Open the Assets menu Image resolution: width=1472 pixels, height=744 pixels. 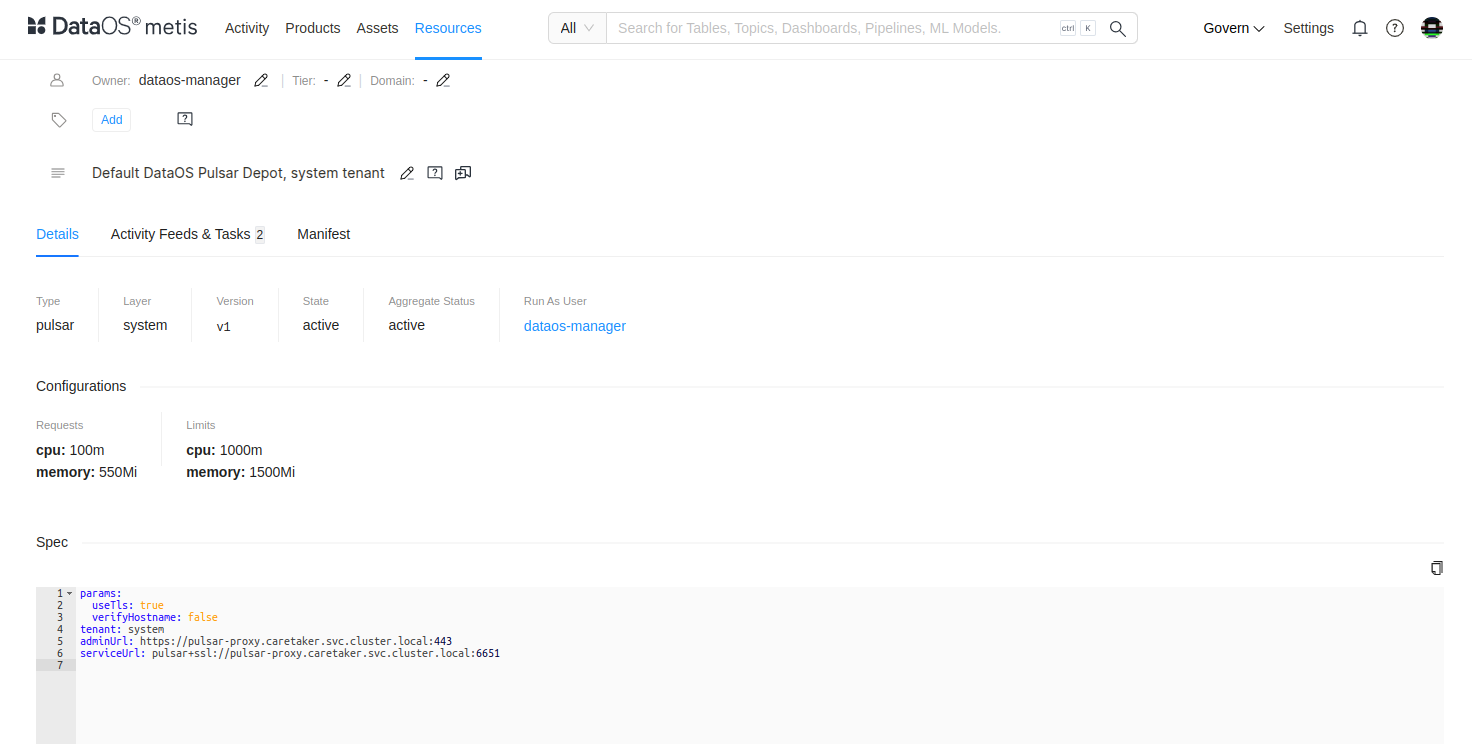378,28
